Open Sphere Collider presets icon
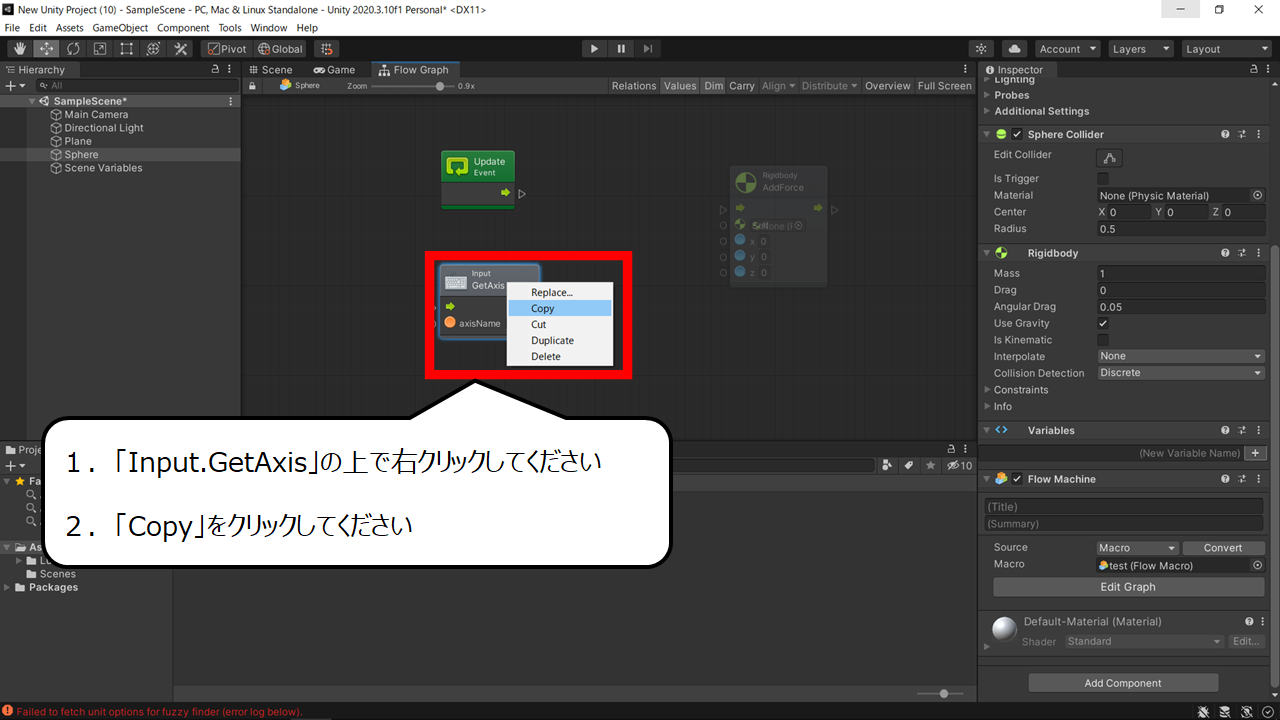 pos(1242,134)
